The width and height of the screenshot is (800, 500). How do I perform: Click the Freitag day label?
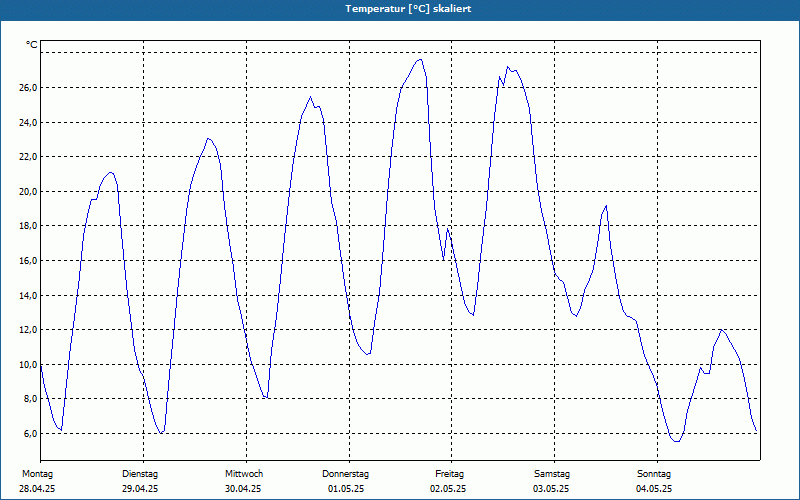point(449,474)
